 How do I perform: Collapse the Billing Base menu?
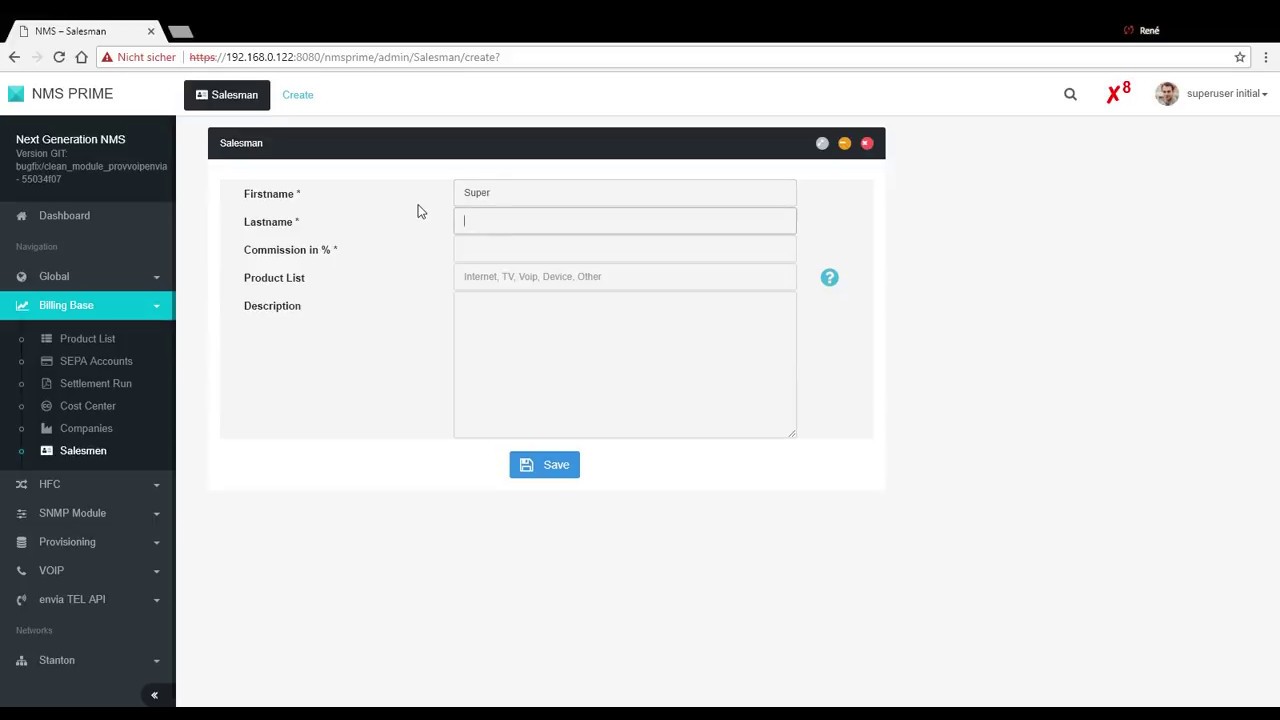click(87, 306)
